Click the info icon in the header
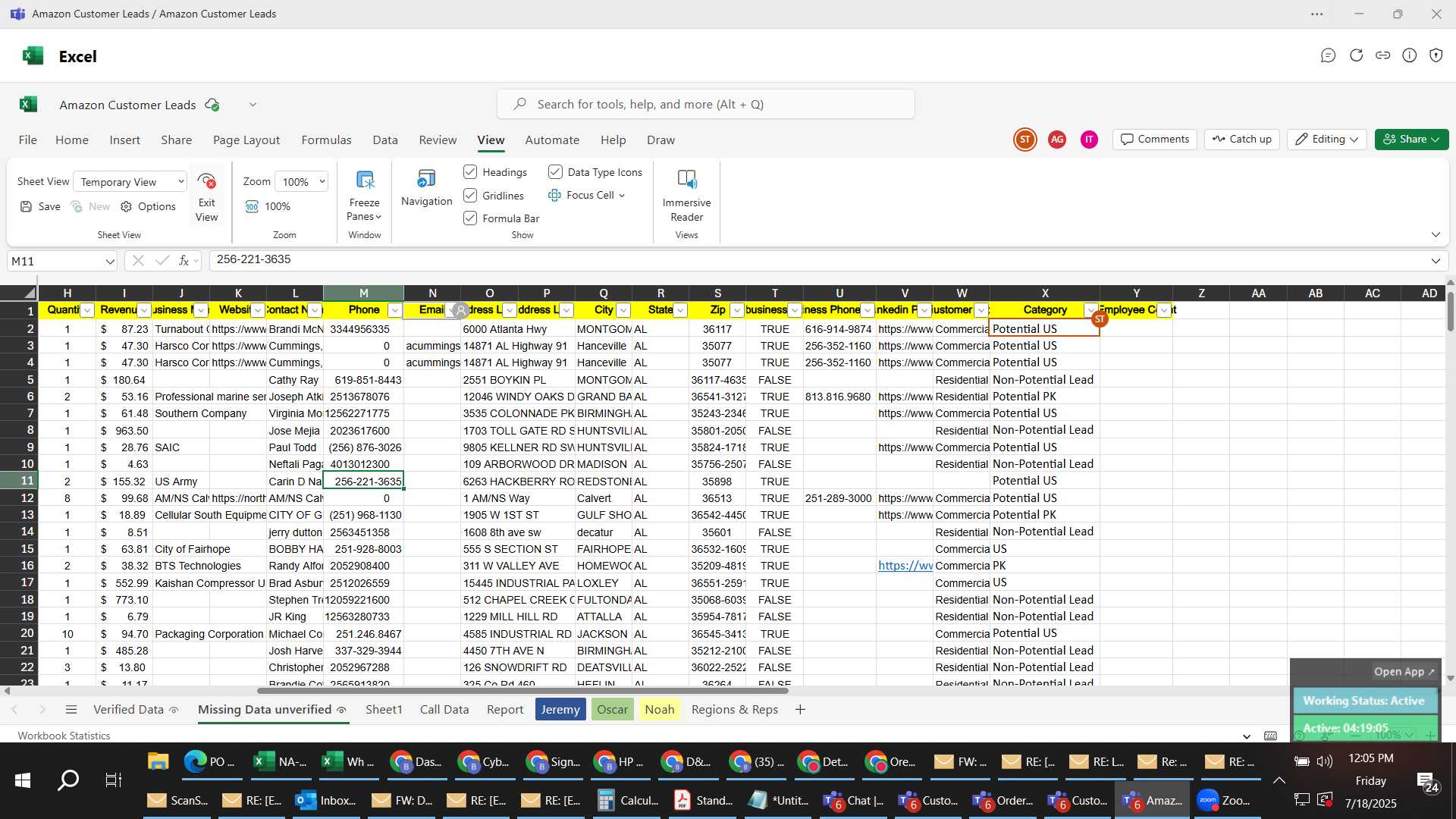Screen dimensions: 1456x819 tap(1410, 55)
